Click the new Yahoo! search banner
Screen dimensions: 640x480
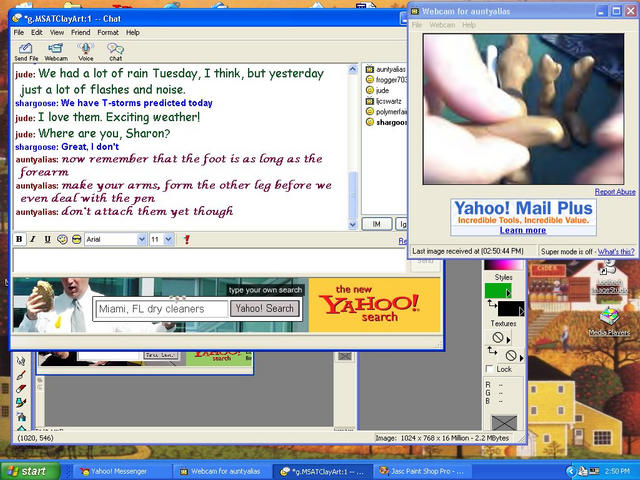tap(374, 305)
